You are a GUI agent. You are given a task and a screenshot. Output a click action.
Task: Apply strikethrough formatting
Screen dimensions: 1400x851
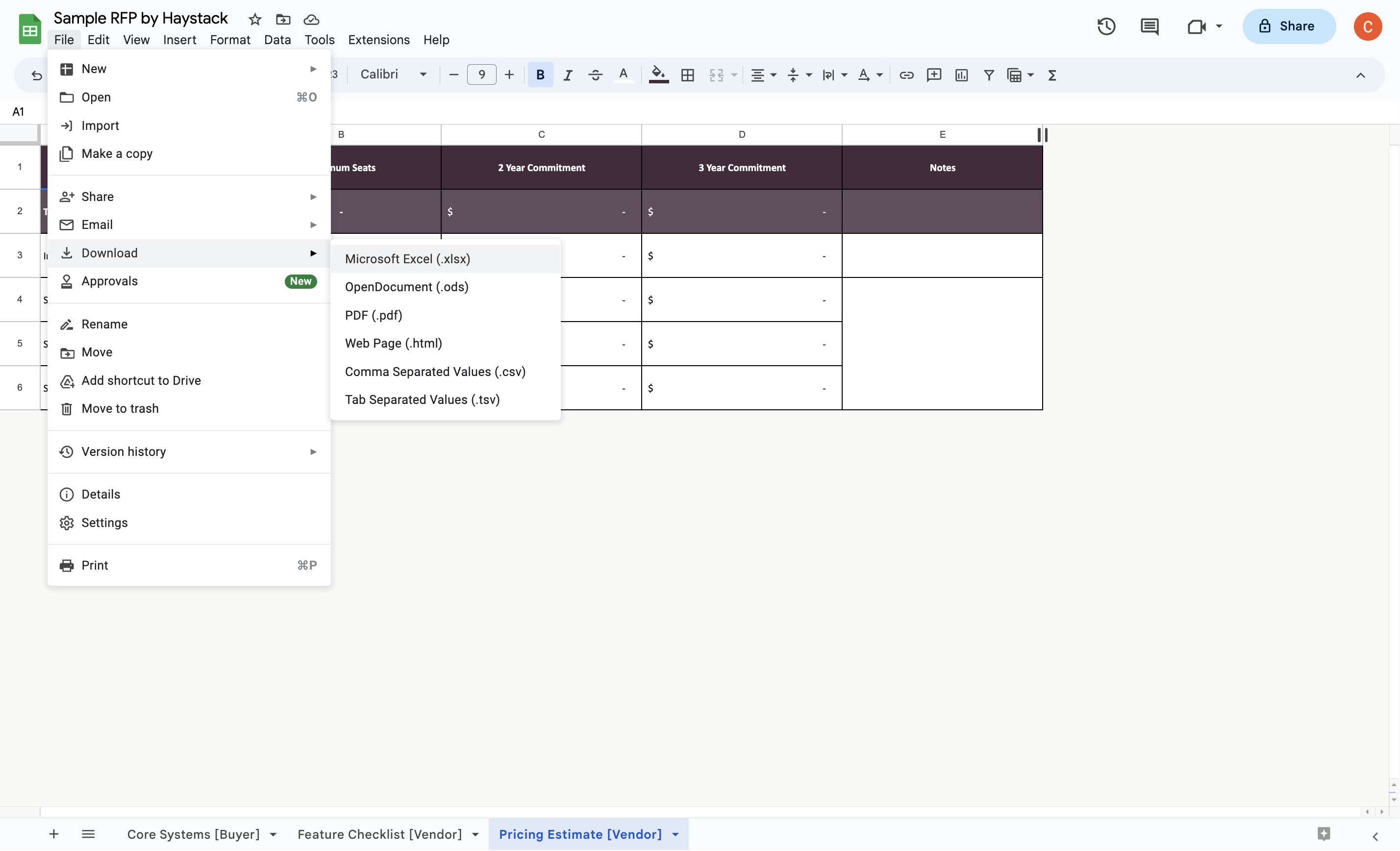pyautogui.click(x=595, y=75)
